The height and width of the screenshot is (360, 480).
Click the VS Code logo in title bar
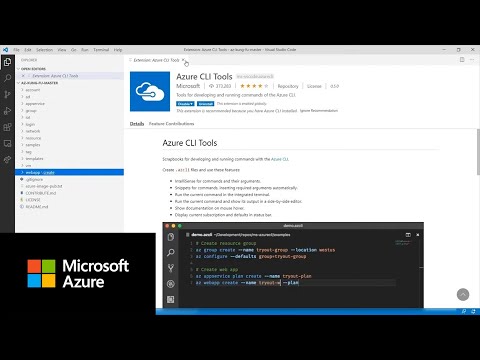coord(5,50)
